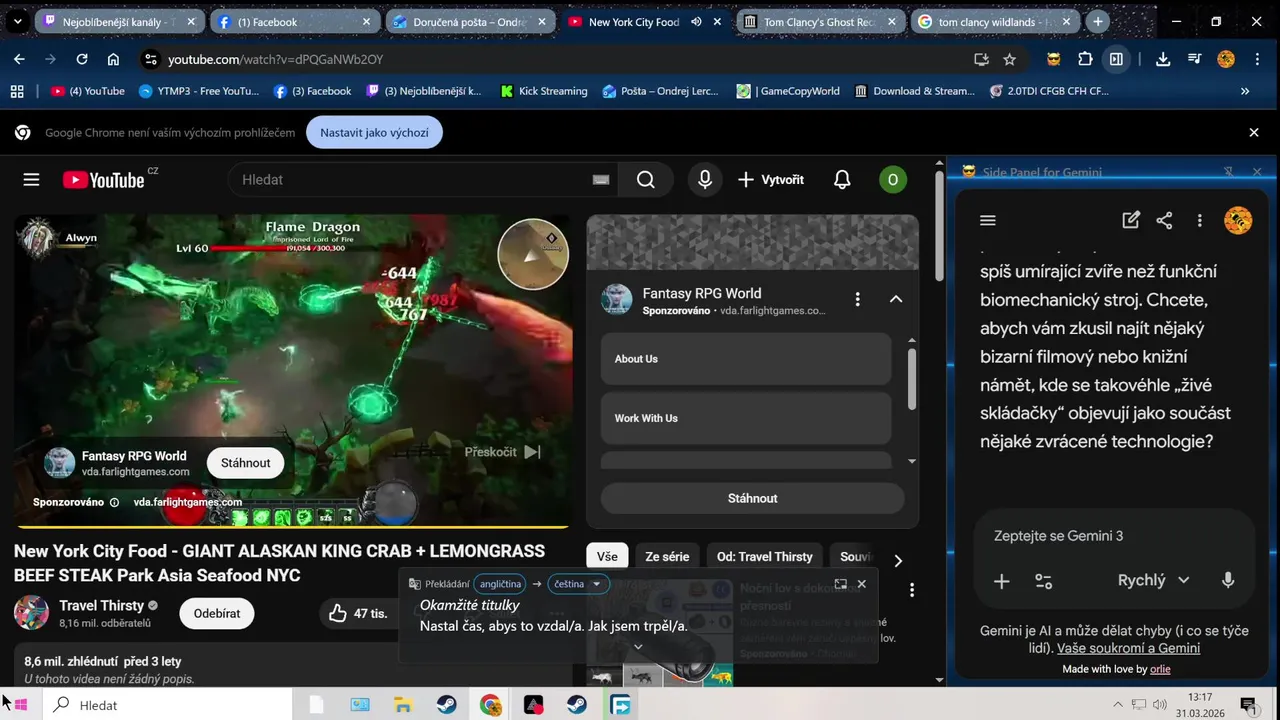Subscribe using the Odebírat button
1280x720 pixels.
pyautogui.click(x=217, y=613)
